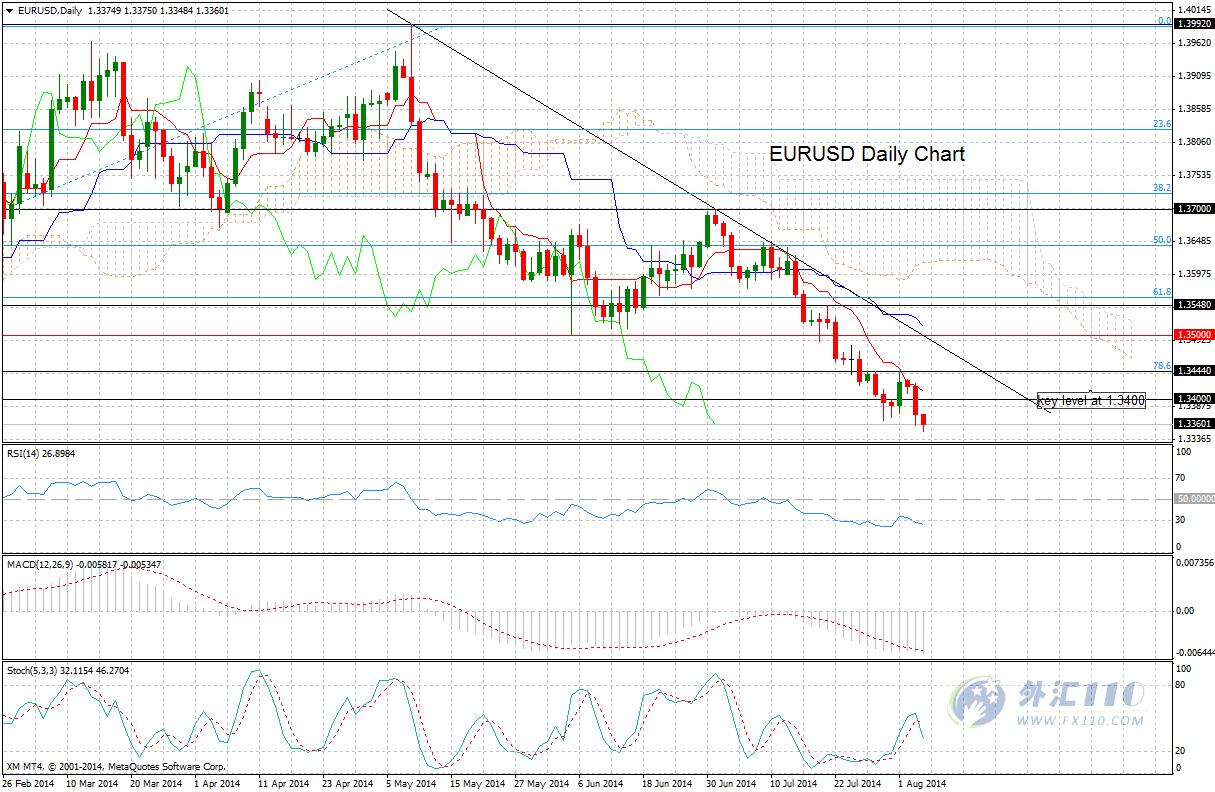Select the 23.6 Fibonacci level label
1215x792 pixels.
tap(1162, 124)
